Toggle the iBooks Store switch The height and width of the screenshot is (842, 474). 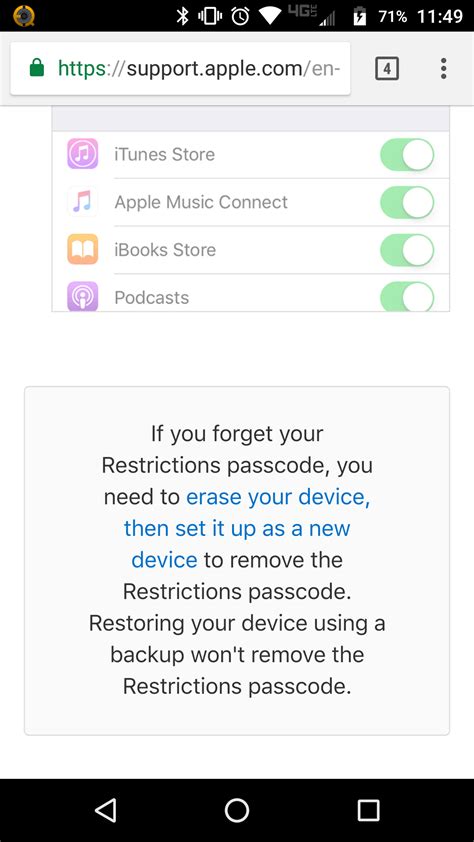coord(407,250)
